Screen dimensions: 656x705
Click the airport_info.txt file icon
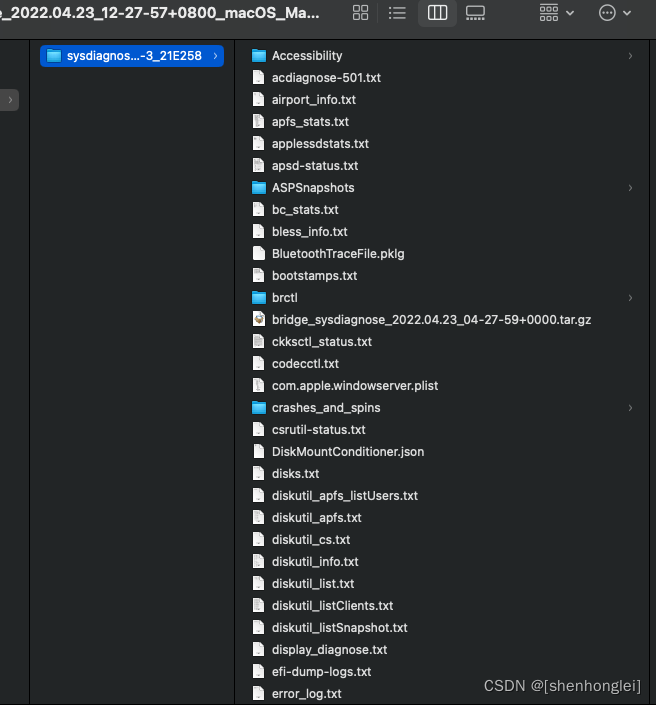click(x=259, y=100)
